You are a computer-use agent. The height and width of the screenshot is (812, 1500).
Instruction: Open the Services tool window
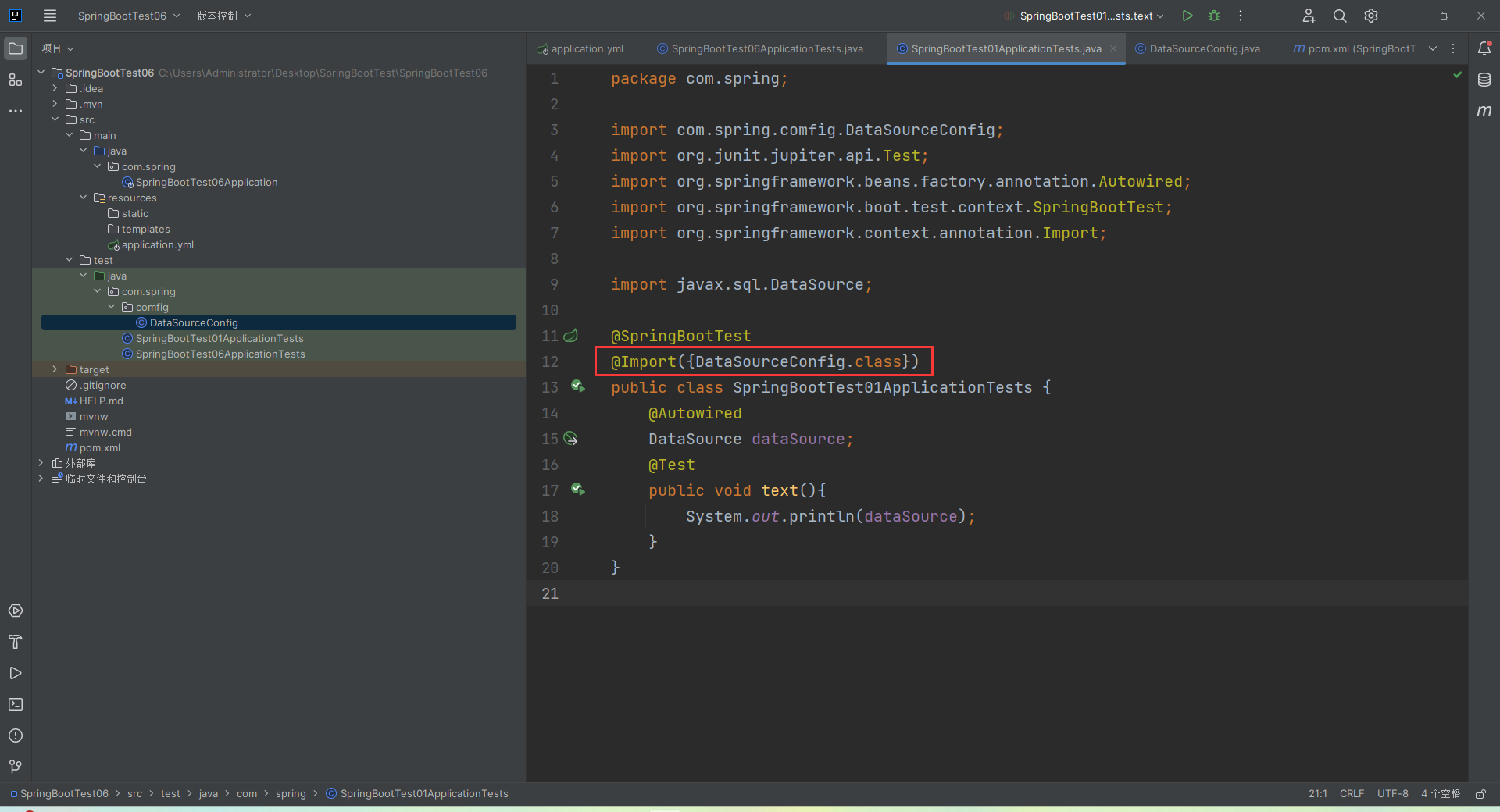click(16, 611)
